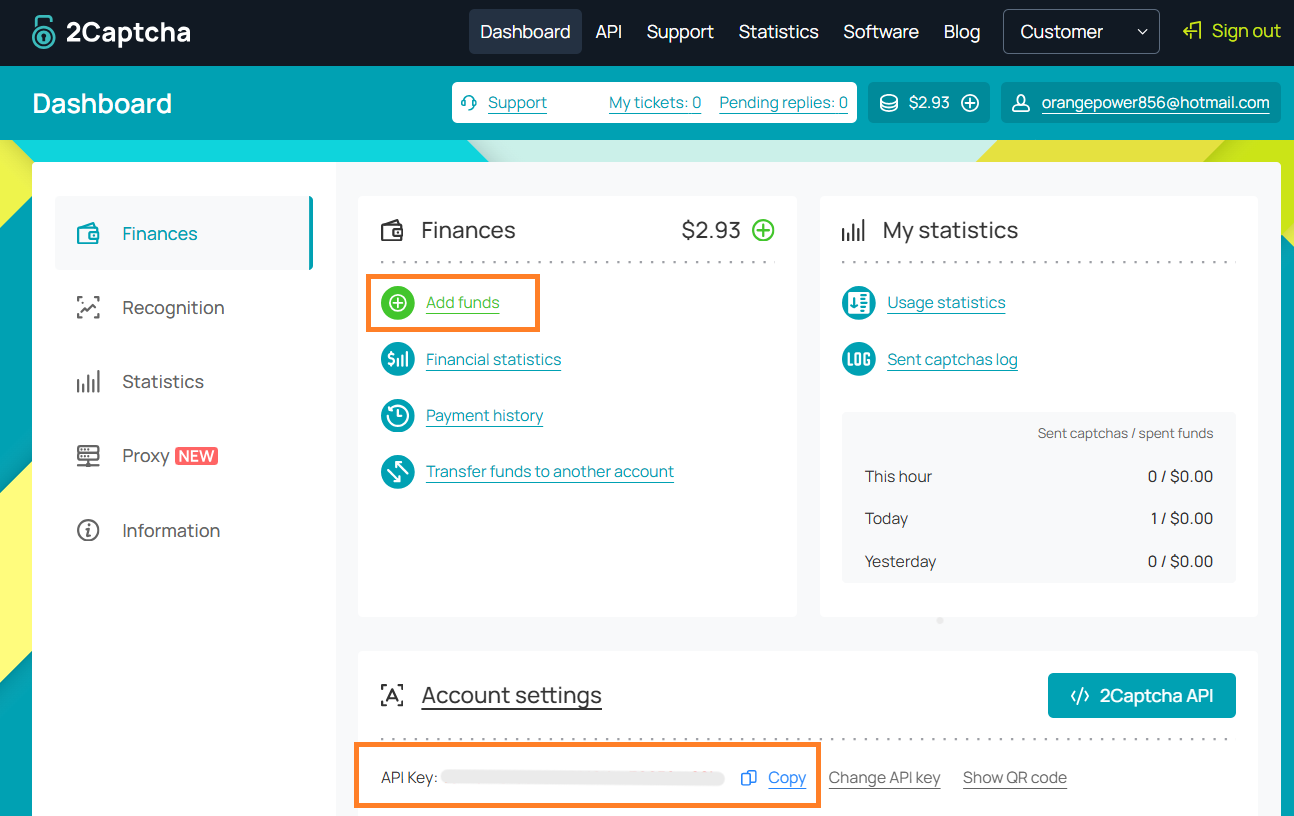Click the Support headset icon
1294x816 pixels.
tap(469, 103)
